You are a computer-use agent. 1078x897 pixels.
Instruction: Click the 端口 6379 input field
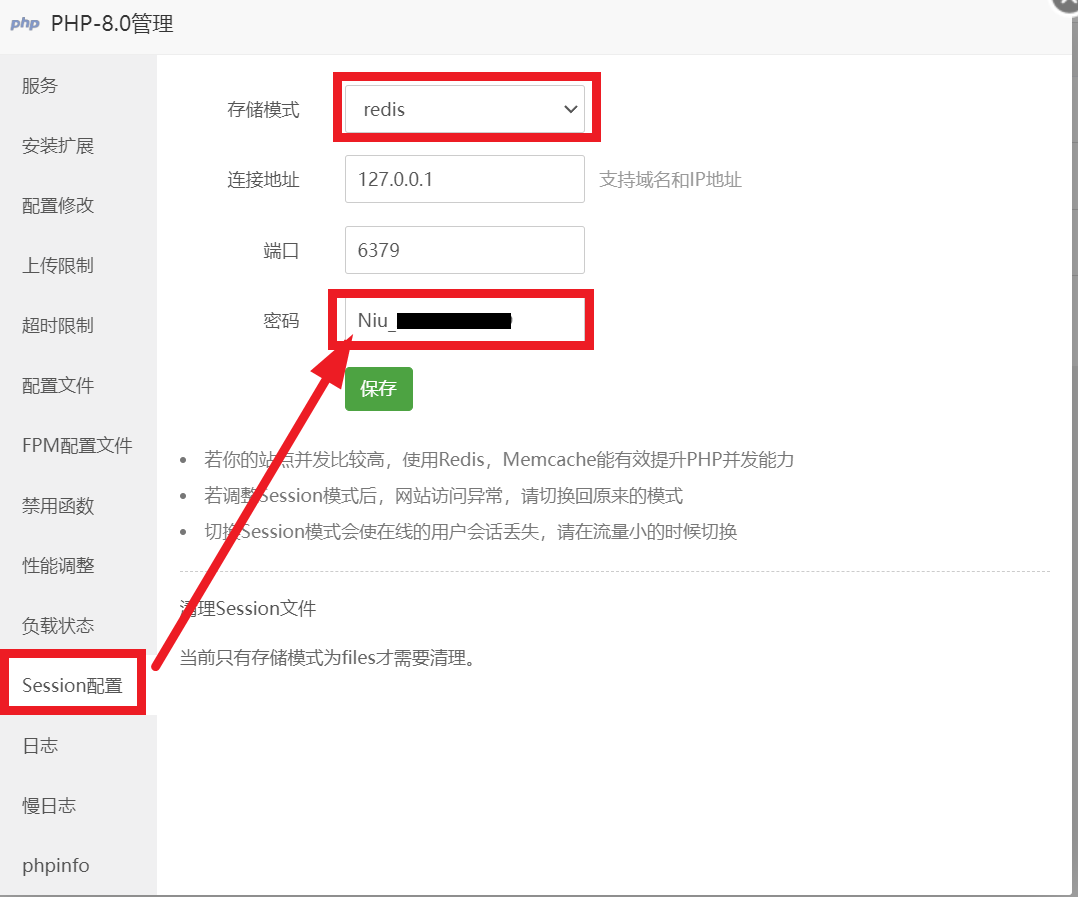[x=464, y=250]
